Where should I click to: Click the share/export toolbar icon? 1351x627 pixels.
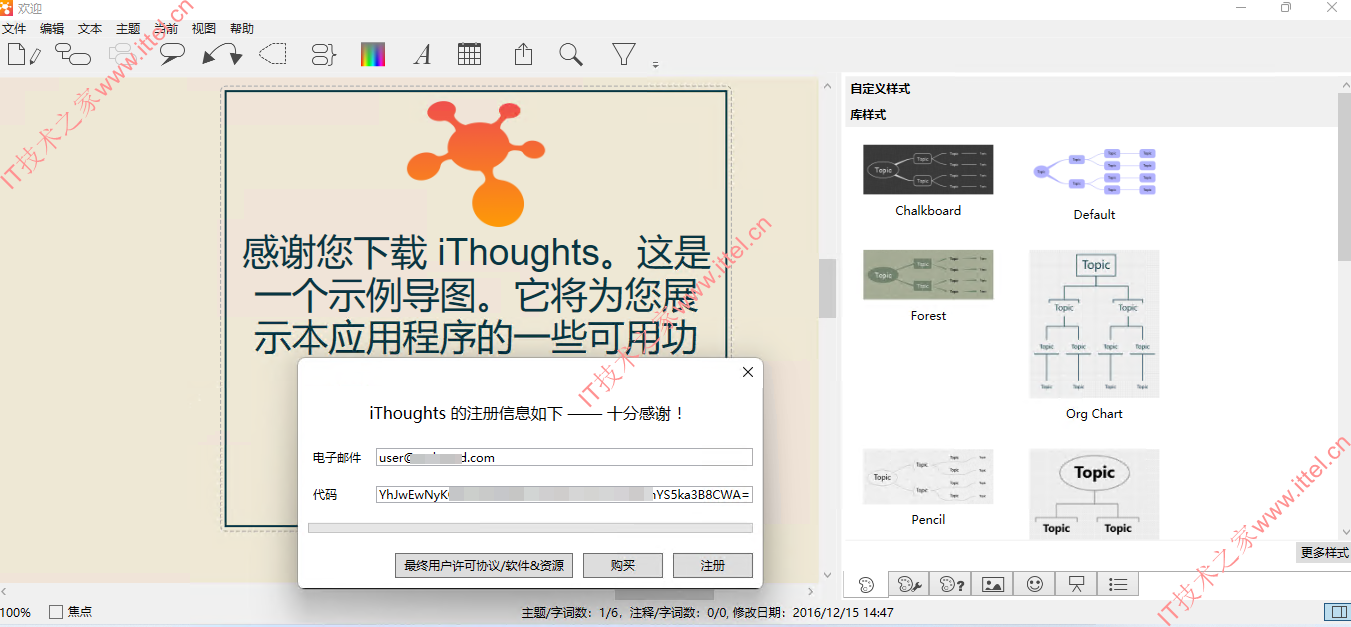(523, 54)
